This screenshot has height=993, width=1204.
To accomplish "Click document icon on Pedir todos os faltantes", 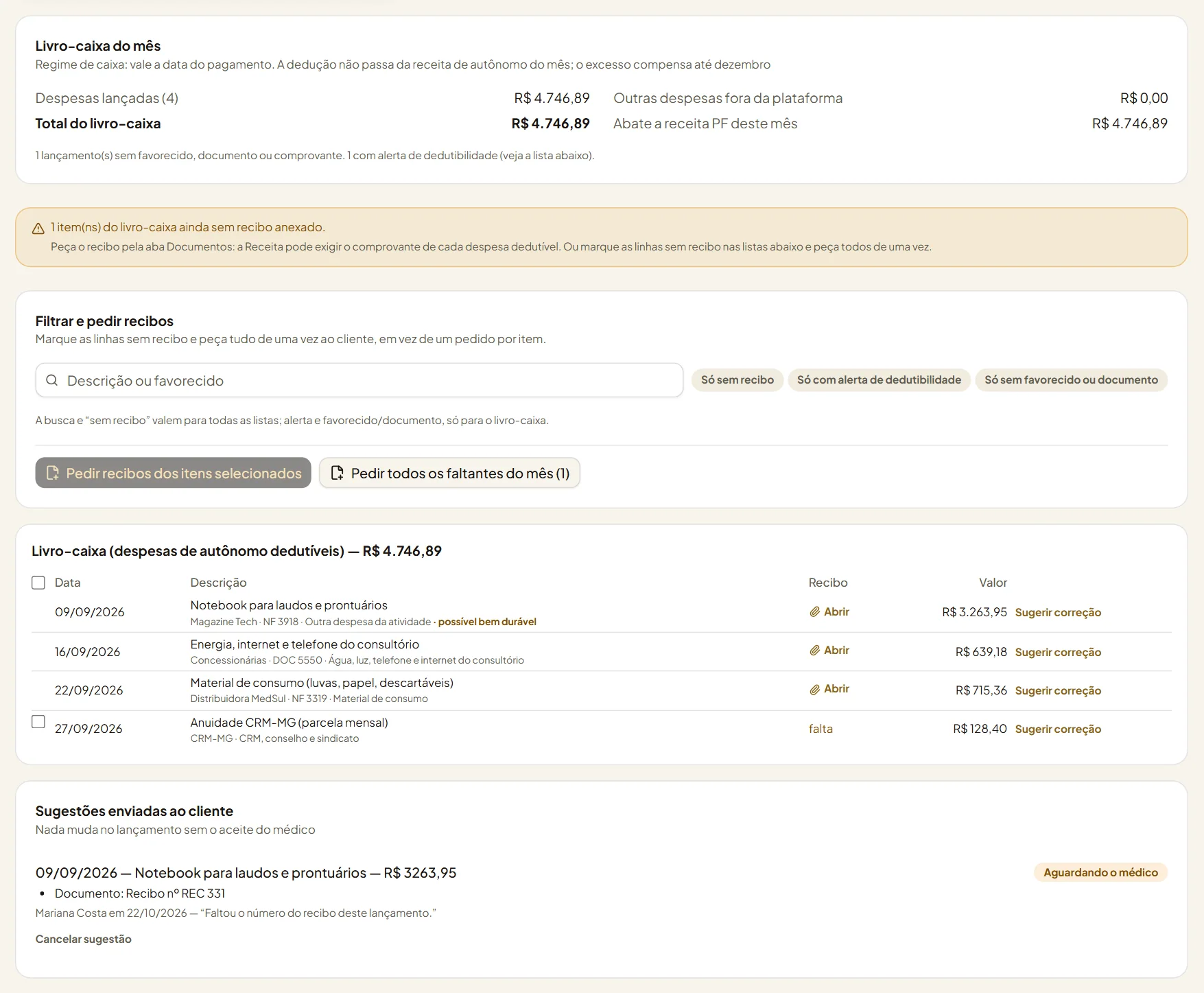I will tap(337, 473).
